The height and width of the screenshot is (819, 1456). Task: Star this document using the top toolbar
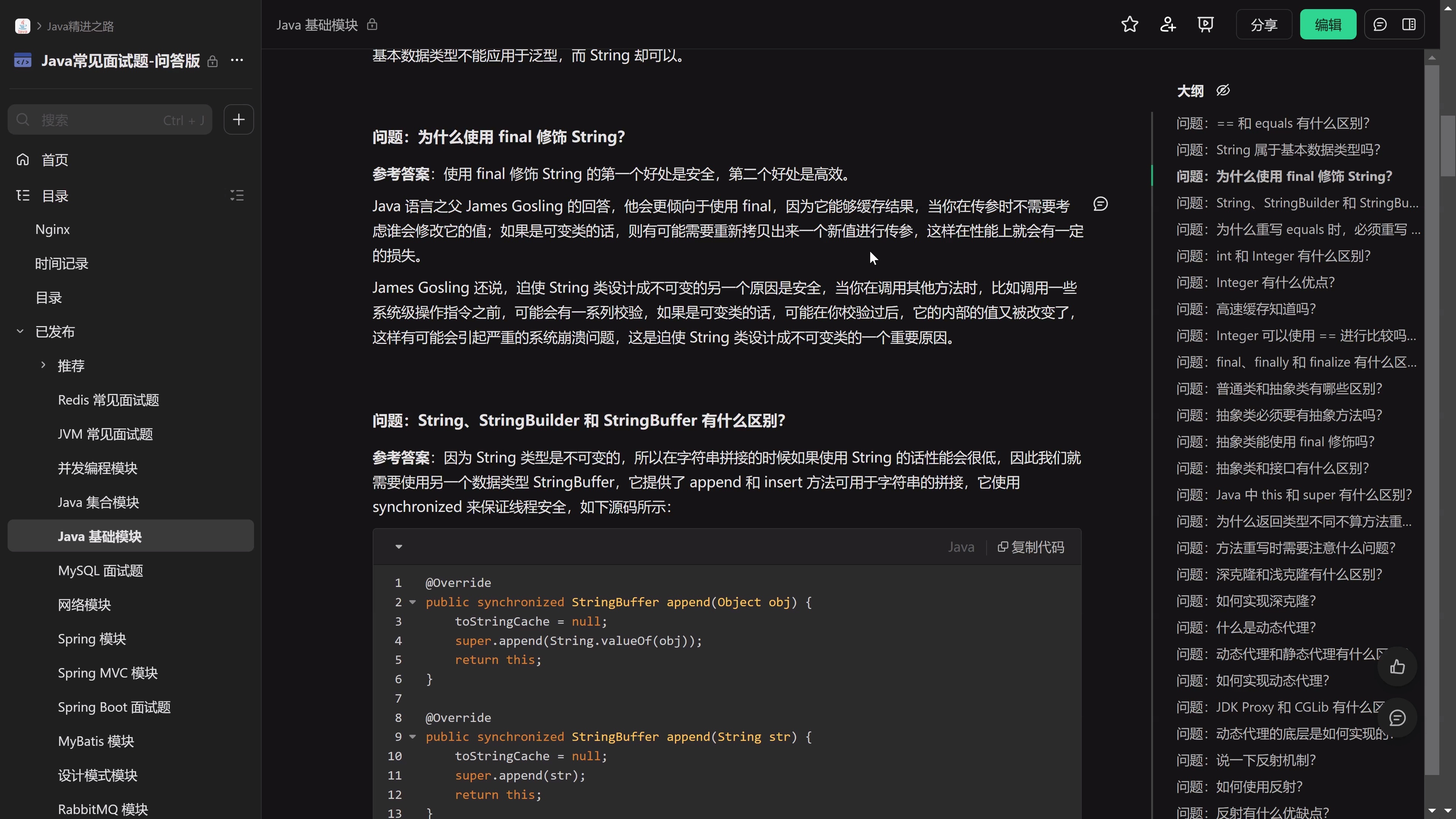(x=1129, y=24)
